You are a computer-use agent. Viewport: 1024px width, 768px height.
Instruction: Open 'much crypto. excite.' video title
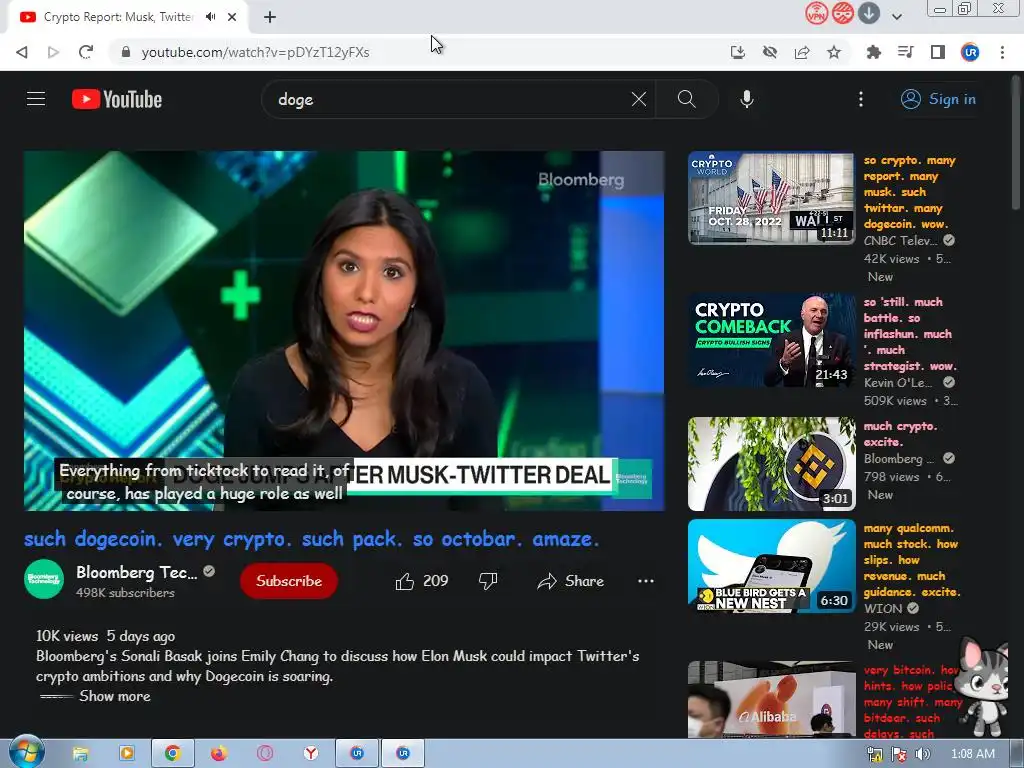pos(900,434)
